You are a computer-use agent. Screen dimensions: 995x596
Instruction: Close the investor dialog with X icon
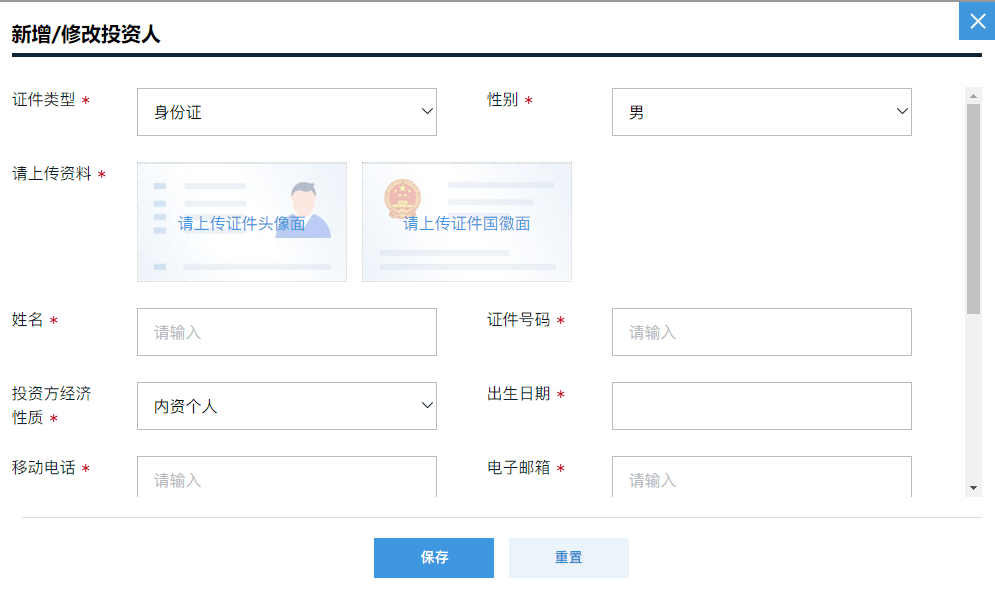tap(977, 21)
